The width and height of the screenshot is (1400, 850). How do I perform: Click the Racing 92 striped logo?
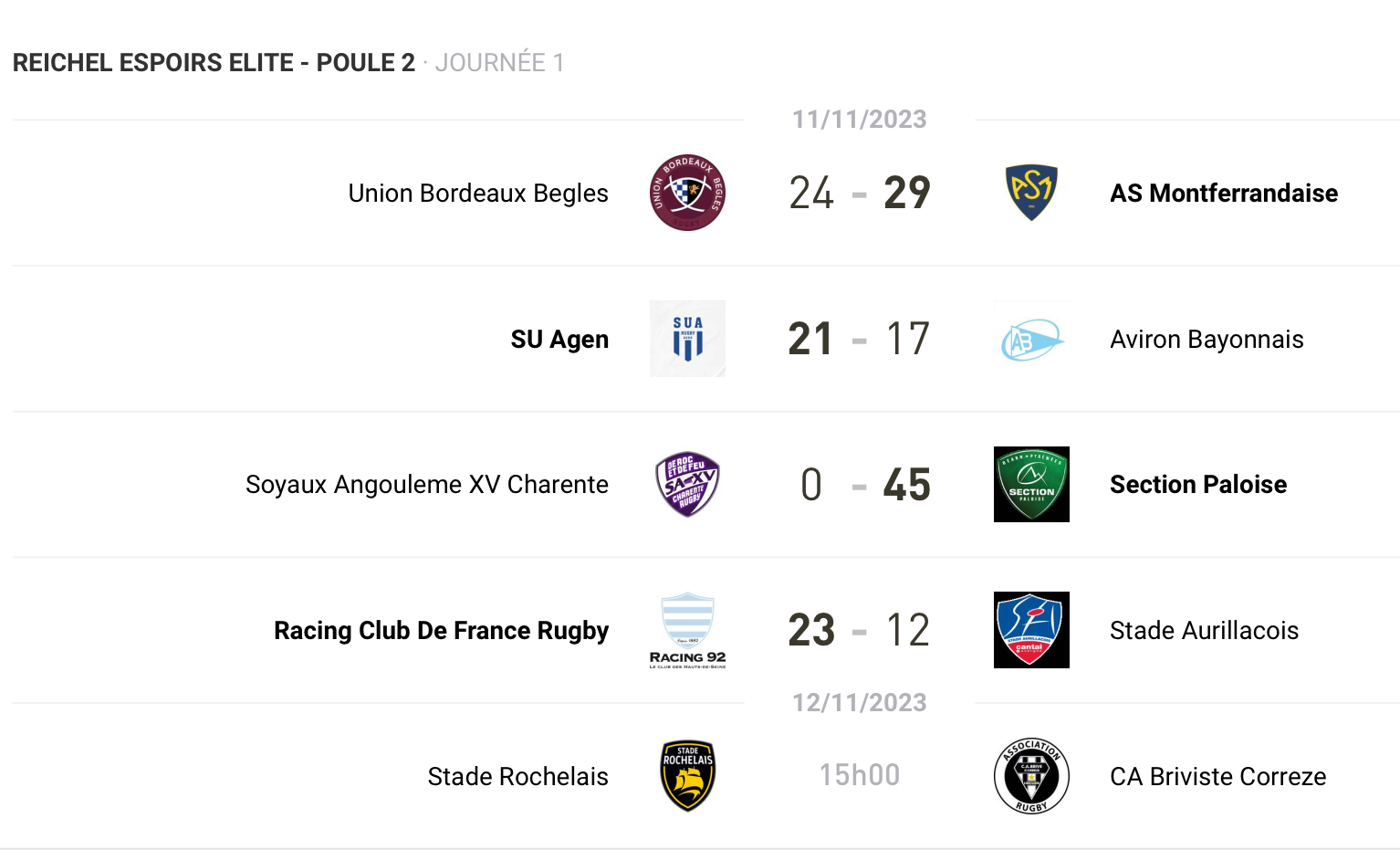coord(687,630)
